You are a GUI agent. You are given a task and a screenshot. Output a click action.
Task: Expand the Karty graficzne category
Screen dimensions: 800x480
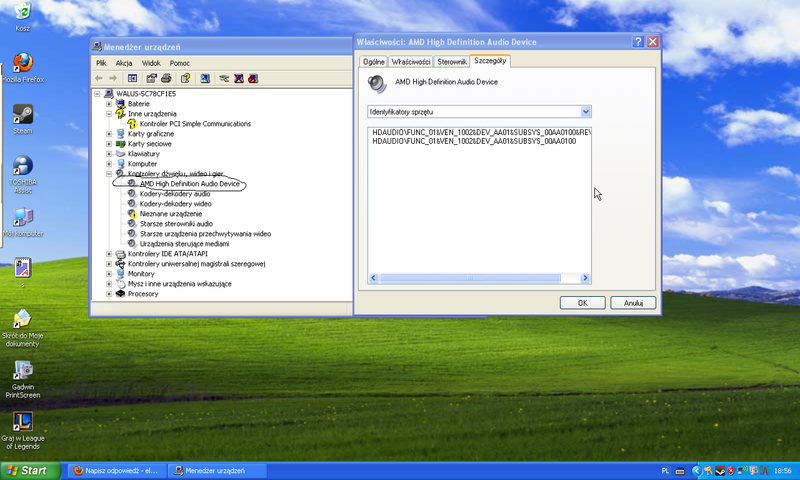point(109,134)
